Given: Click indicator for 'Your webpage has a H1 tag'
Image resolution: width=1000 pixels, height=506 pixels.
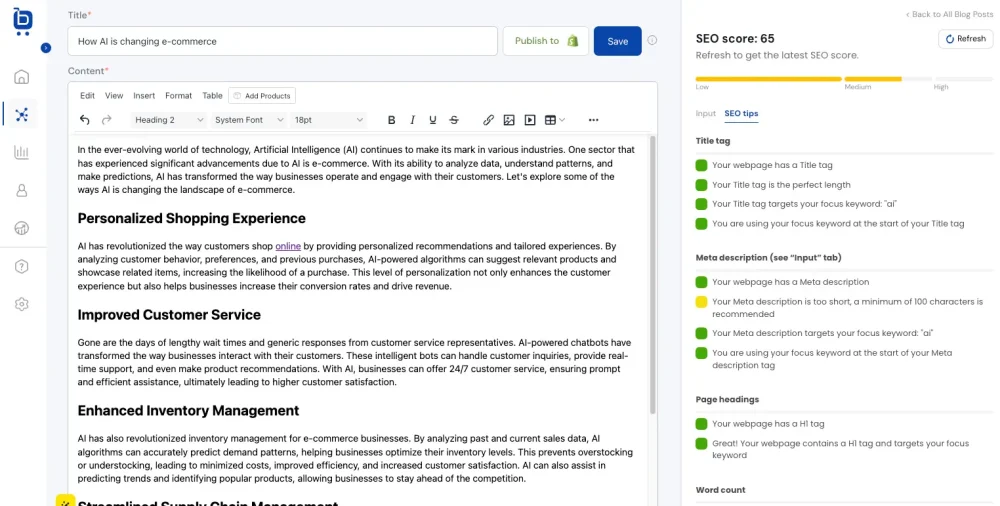Looking at the screenshot, I should coord(702,424).
